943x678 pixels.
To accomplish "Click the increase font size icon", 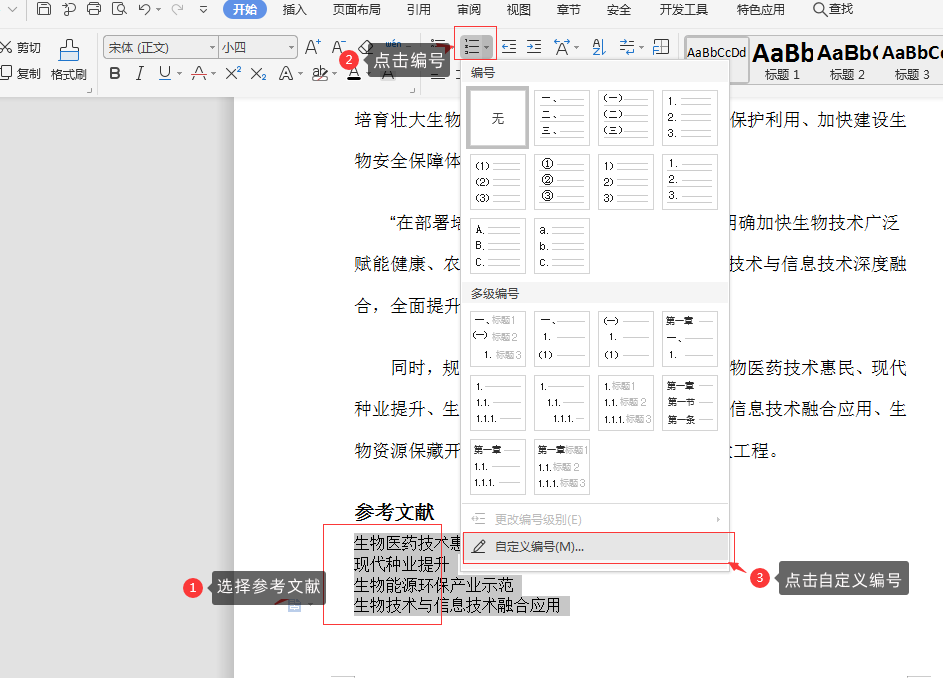I will click(313, 47).
